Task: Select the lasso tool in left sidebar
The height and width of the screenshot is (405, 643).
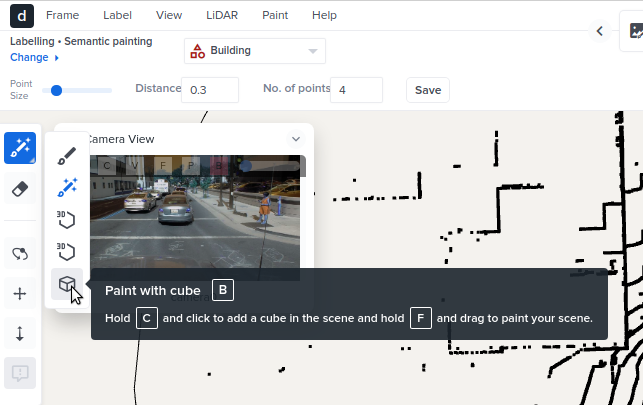Action: pos(20,254)
